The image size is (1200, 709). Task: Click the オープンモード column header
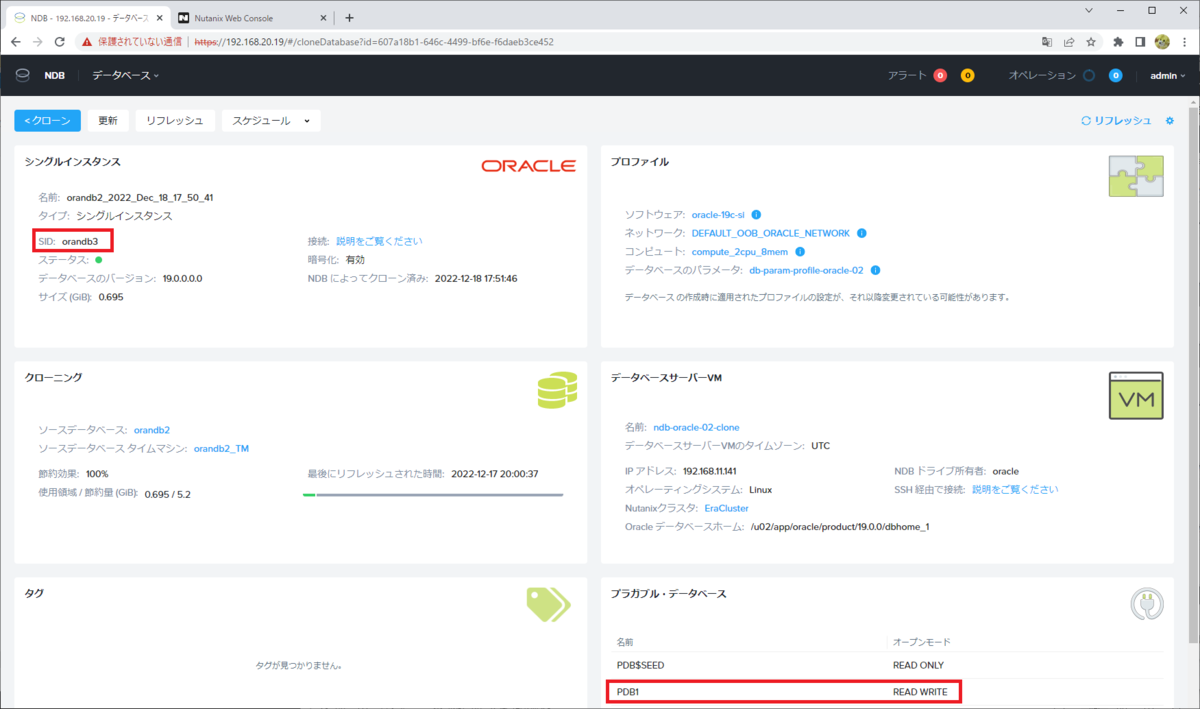pyautogui.click(x=921, y=641)
